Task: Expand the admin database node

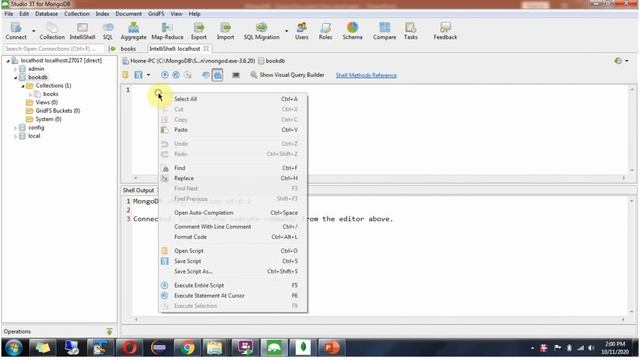Action: pos(16,69)
